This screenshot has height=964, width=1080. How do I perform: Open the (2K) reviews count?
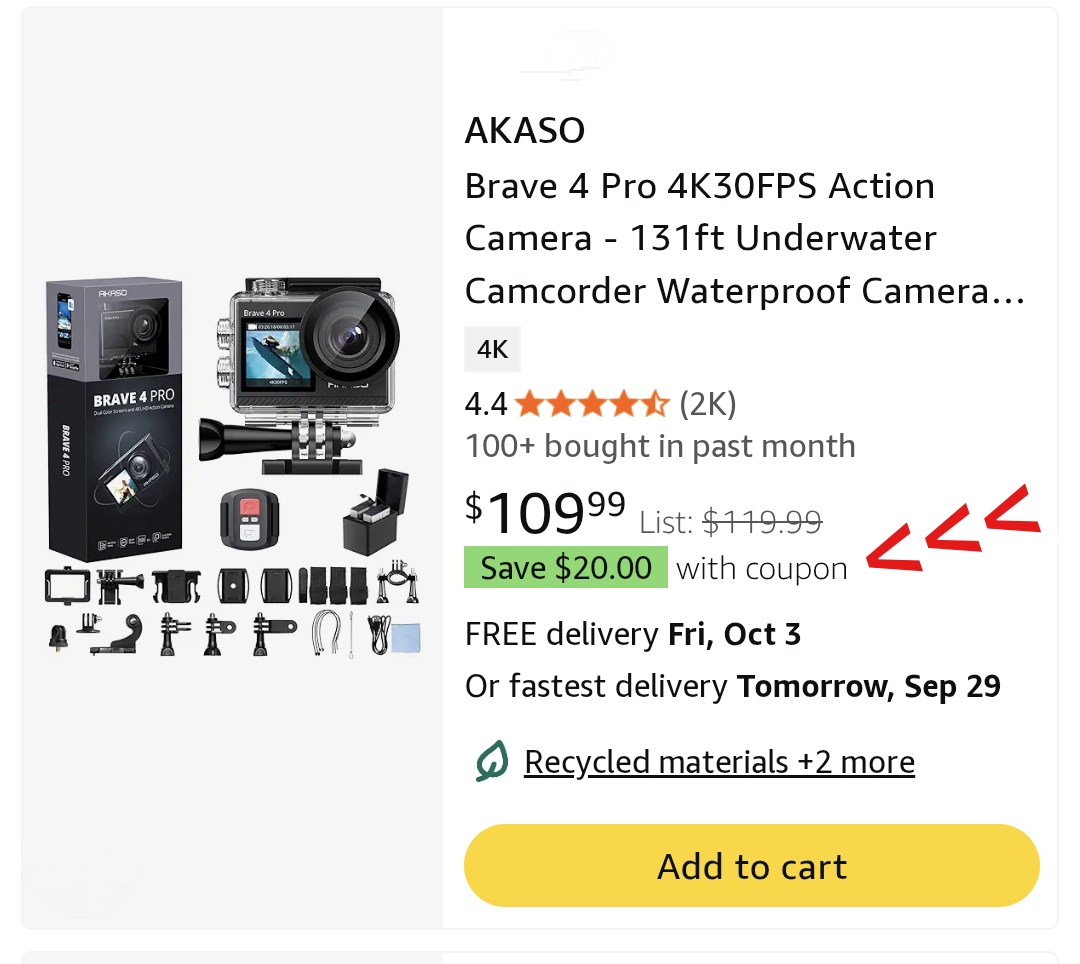pyautogui.click(x=707, y=404)
